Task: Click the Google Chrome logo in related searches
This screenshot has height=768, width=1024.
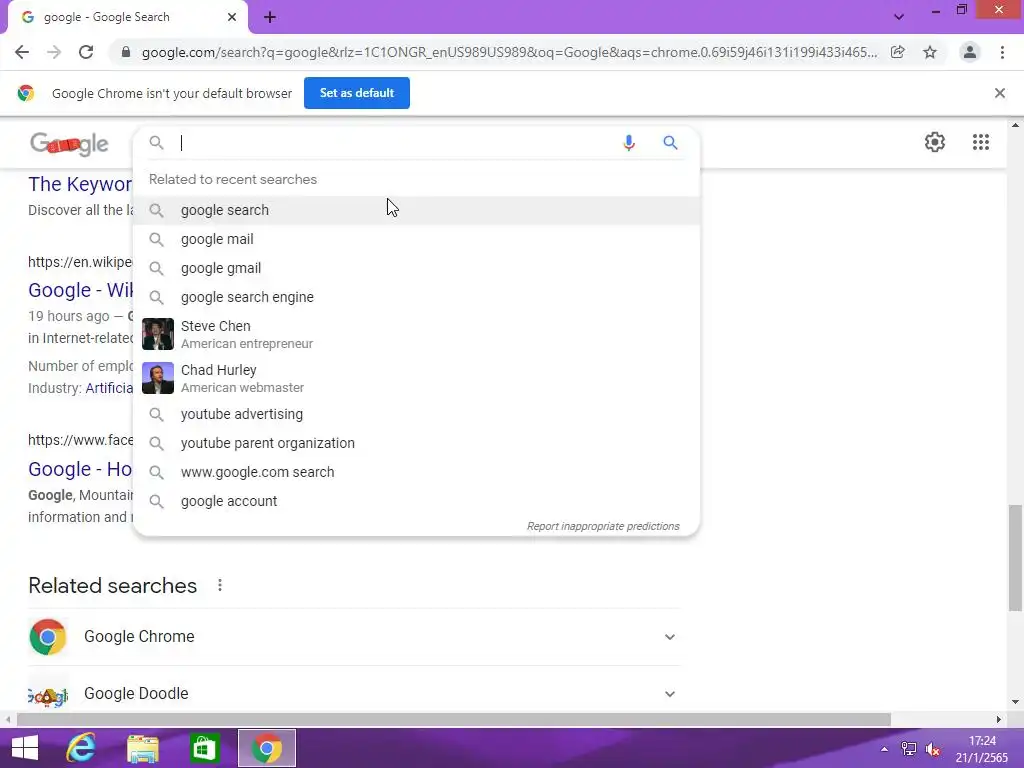Action: [x=48, y=637]
